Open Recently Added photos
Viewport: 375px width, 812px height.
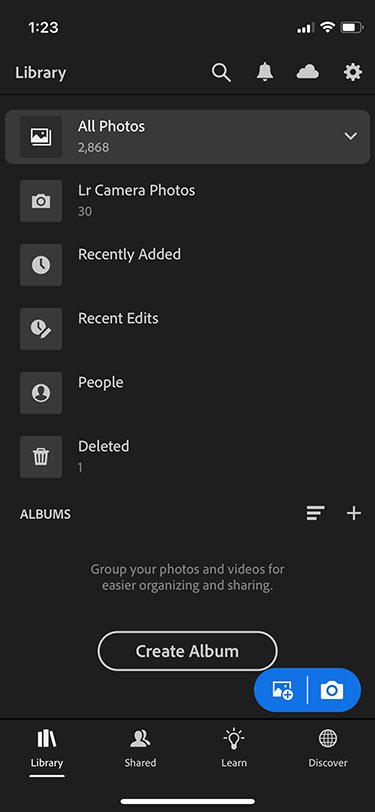[188, 265]
